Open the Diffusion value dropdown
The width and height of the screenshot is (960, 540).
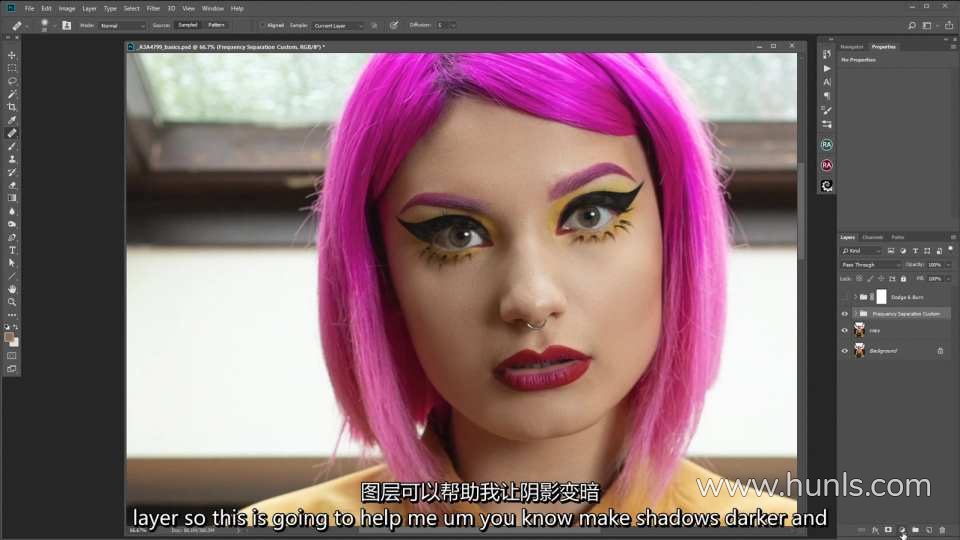click(453, 26)
